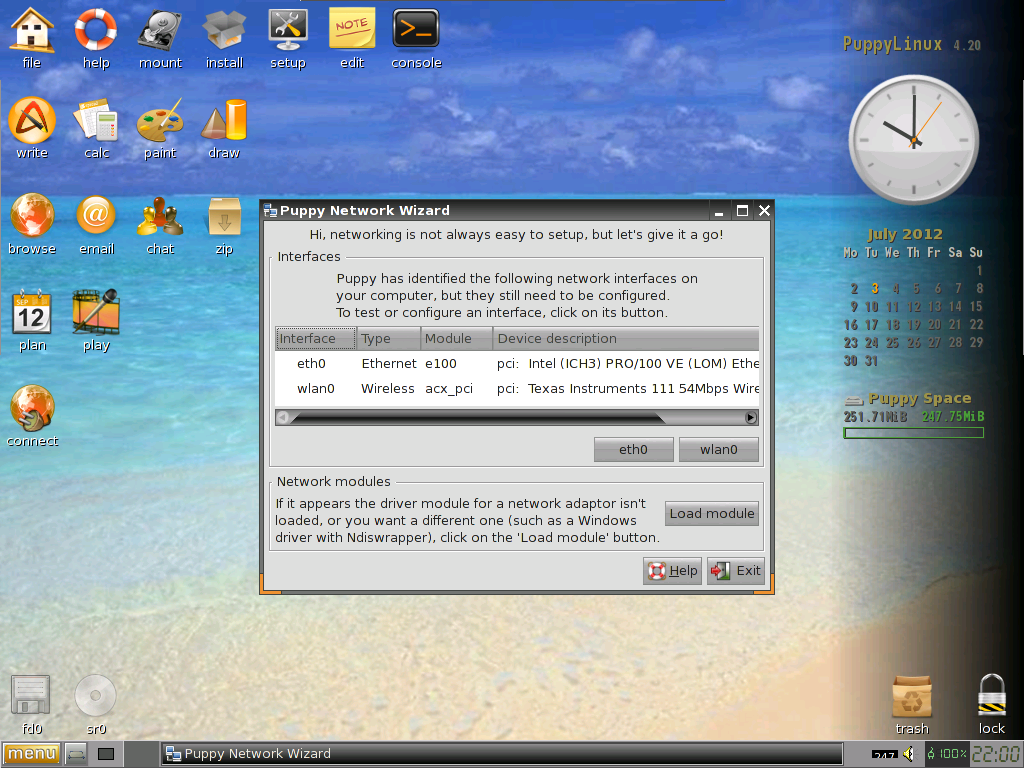
Task: Click the scrollbar right arrow in interface list
Action: (x=751, y=417)
